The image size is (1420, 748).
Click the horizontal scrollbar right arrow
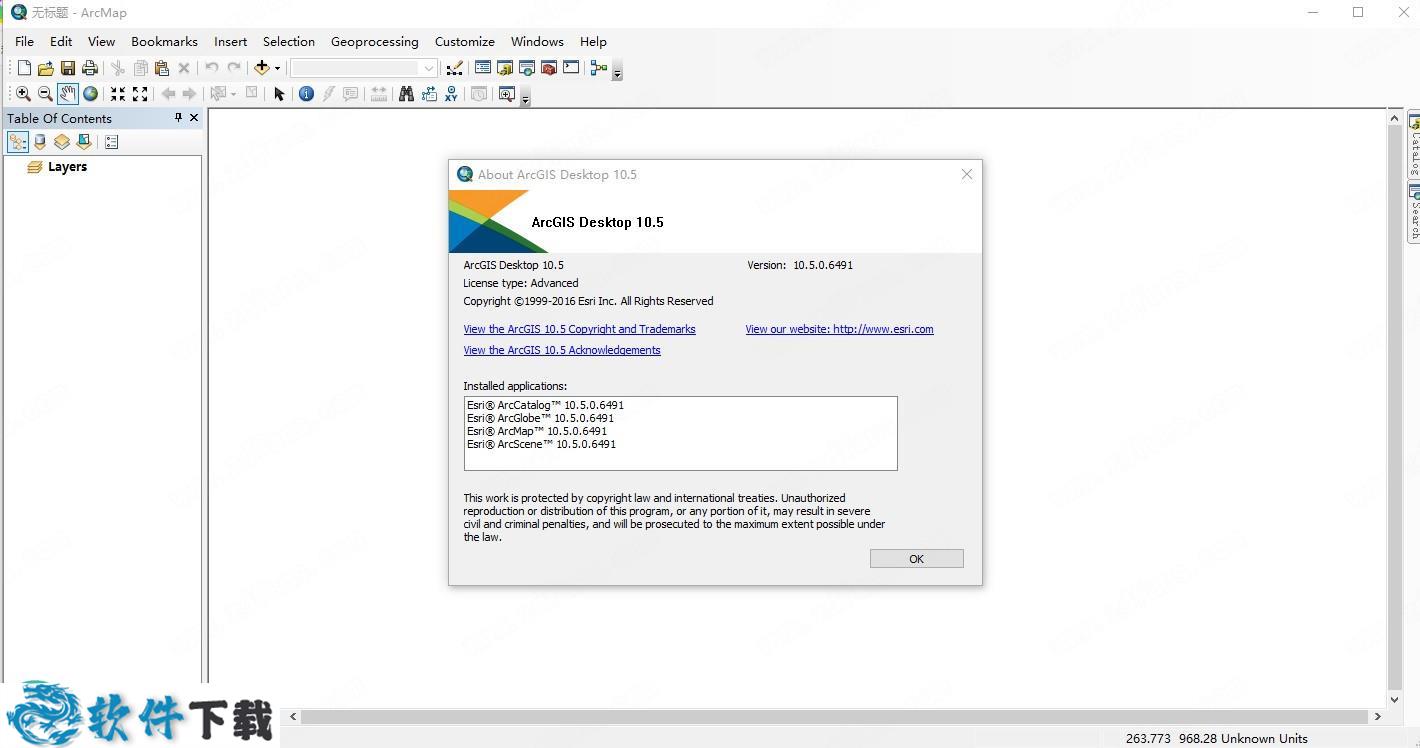[x=1378, y=717]
